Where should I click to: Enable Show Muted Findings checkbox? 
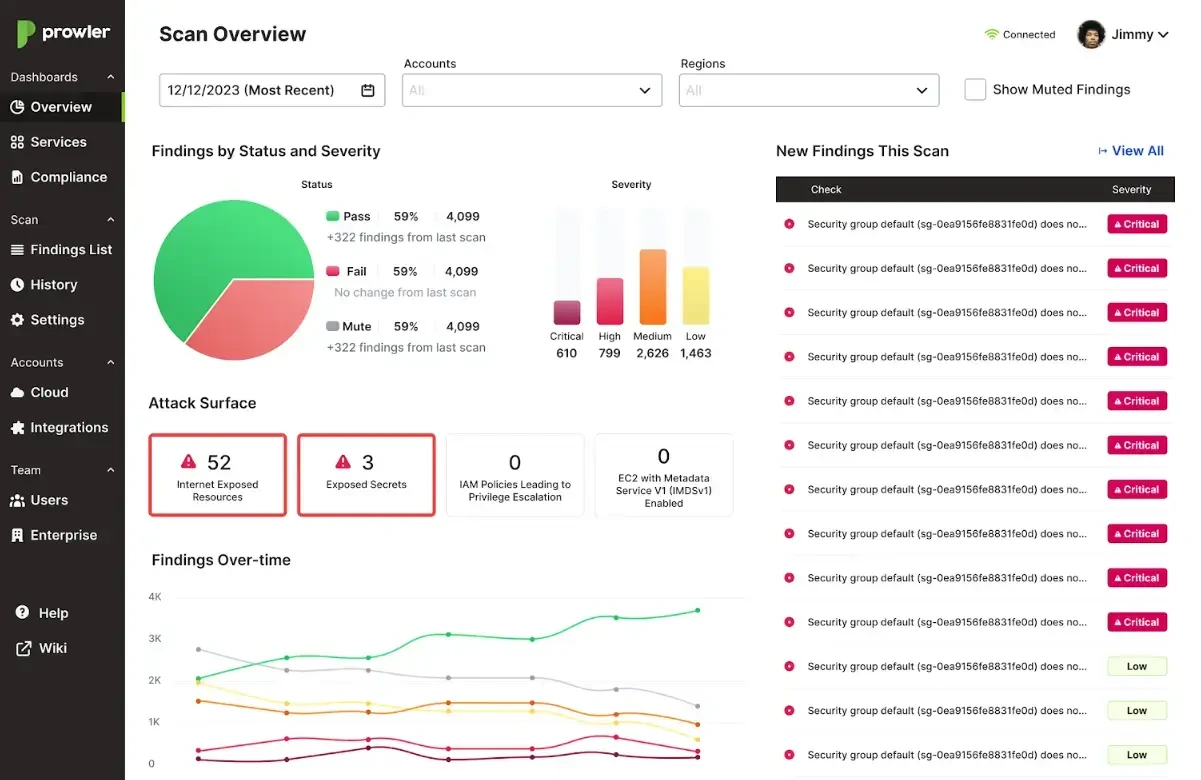point(975,89)
